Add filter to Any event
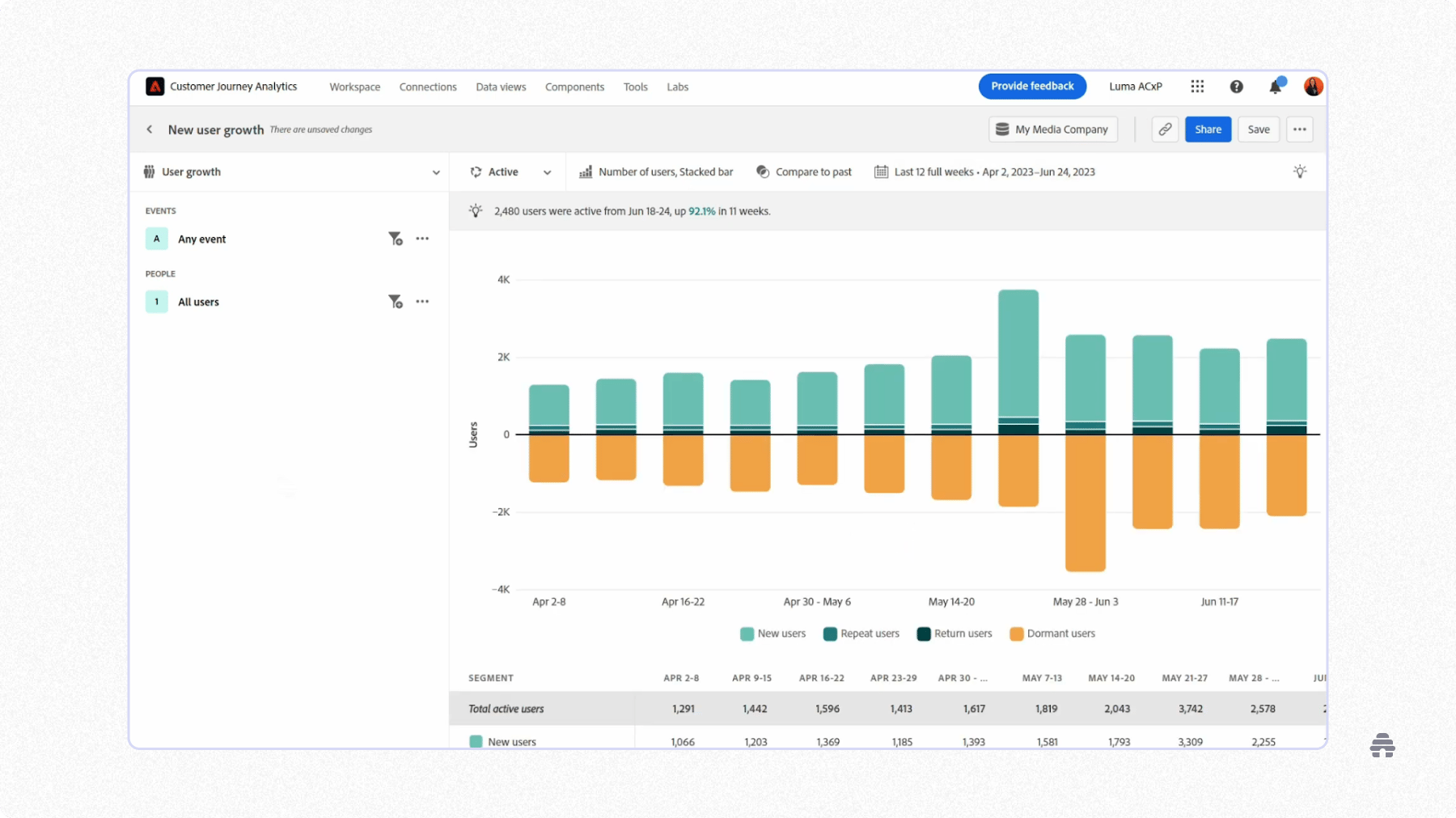The width and height of the screenshot is (1456, 818). coord(395,239)
